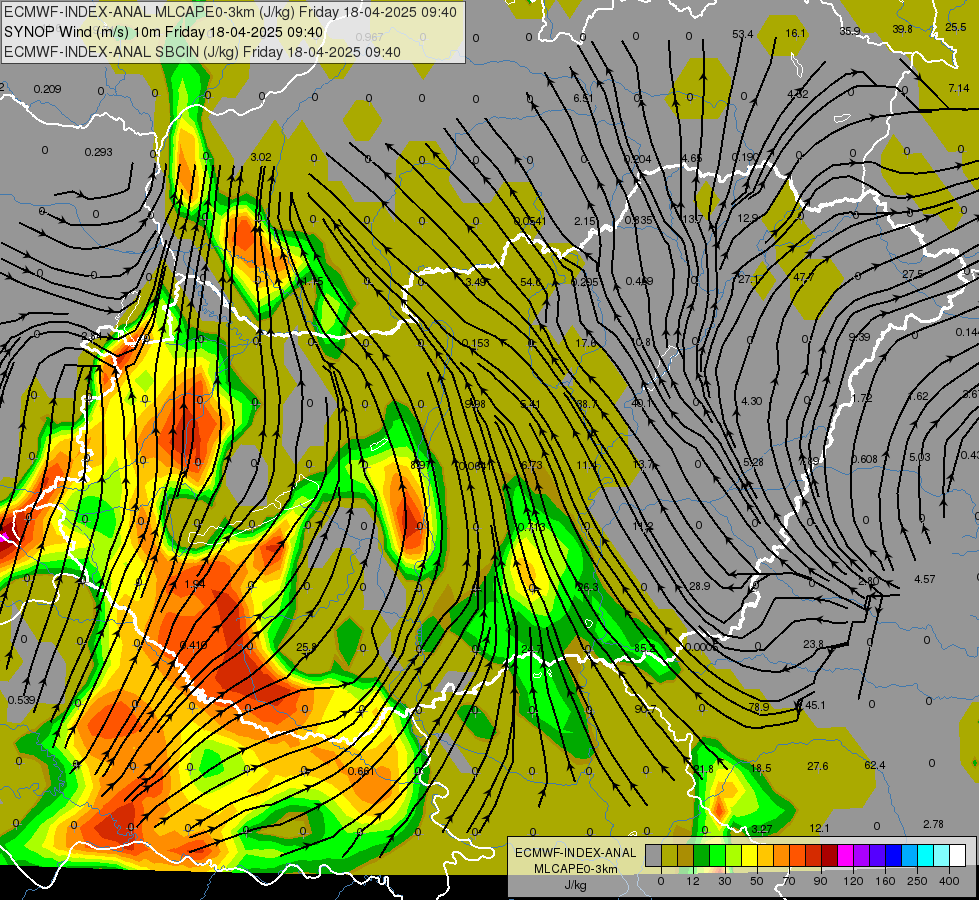The width and height of the screenshot is (979, 900).
Task: Click the gray swatch in the legend
Action: (x=653, y=855)
